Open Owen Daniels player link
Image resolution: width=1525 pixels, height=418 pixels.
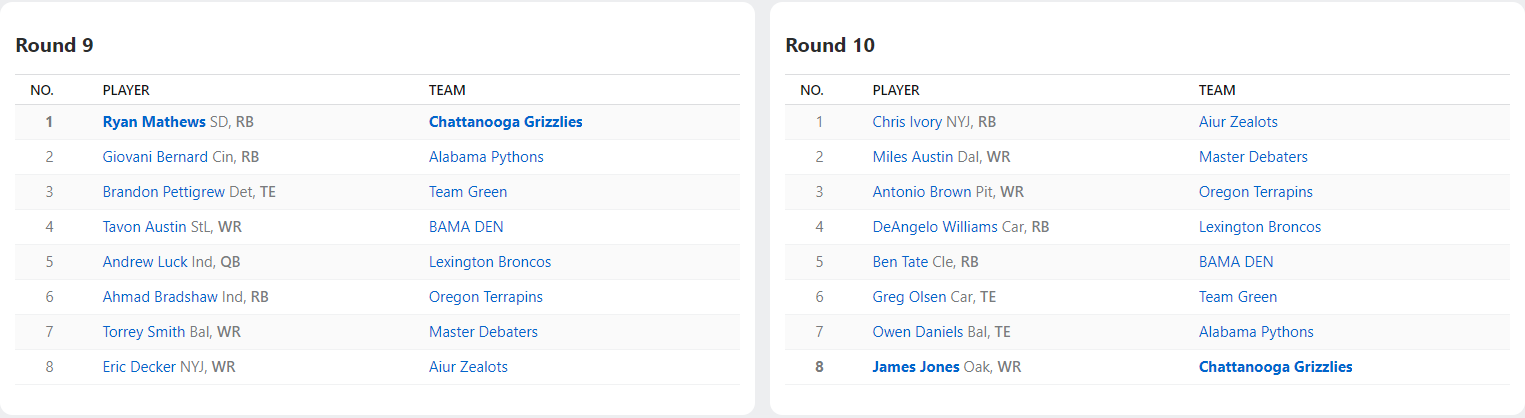914,332
